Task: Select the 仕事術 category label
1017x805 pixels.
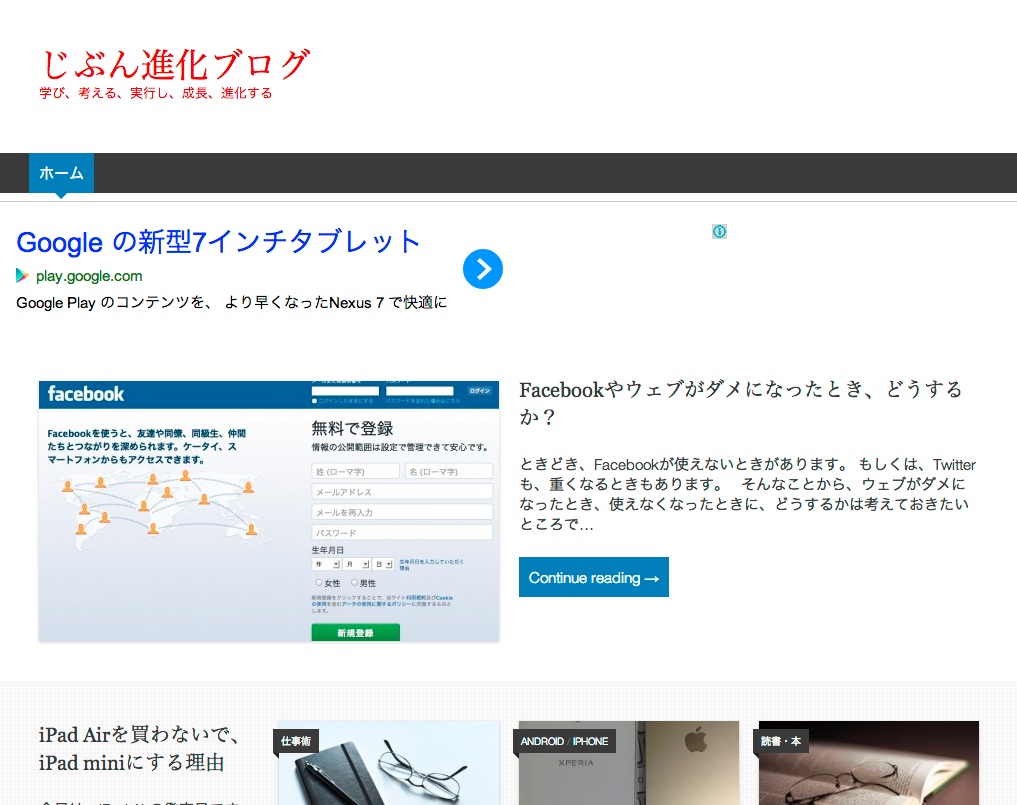Action: pyautogui.click(x=296, y=741)
